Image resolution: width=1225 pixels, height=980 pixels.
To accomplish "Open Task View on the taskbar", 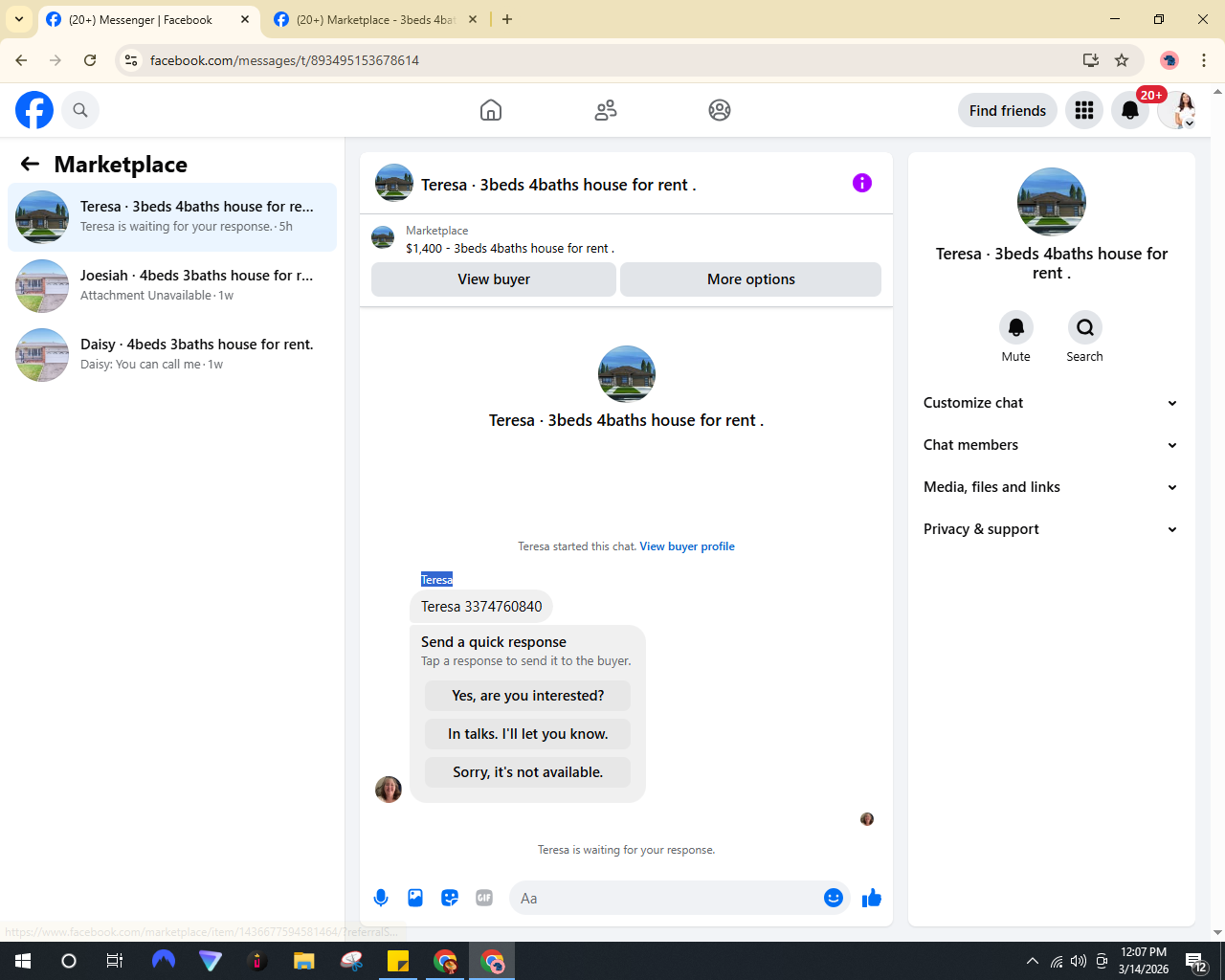I will click(x=115, y=961).
